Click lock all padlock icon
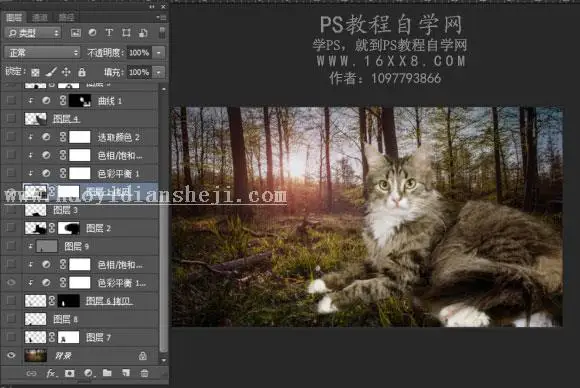Screen dimensions: 580x388 click(82, 72)
